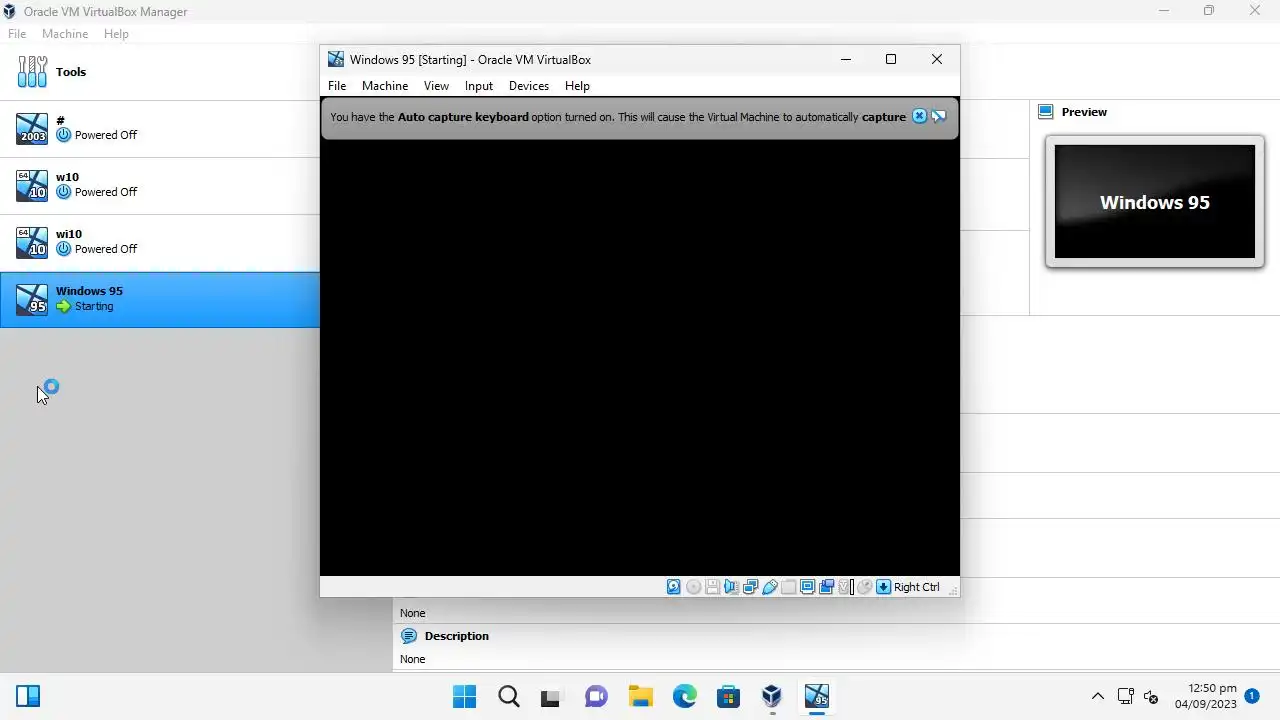Click the mouse integration indicator in status bar
The image size is (1280, 720).
point(864,587)
